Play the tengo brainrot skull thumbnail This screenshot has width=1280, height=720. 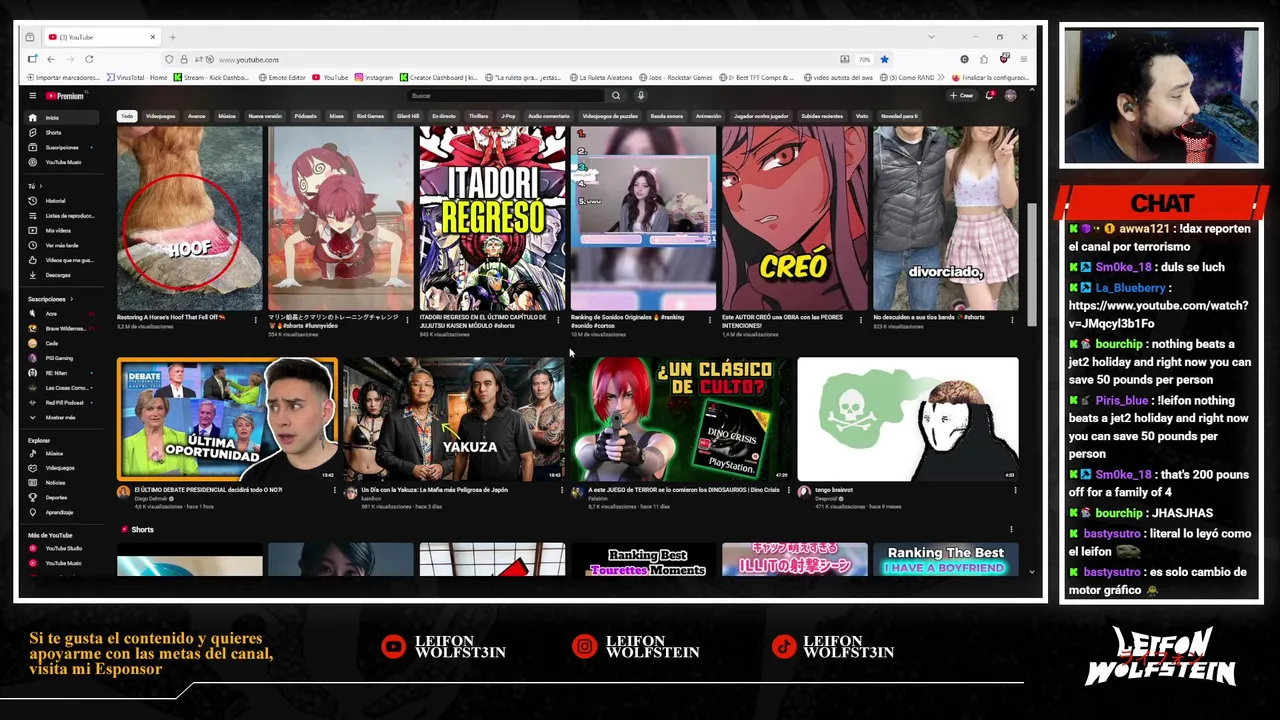(907, 419)
